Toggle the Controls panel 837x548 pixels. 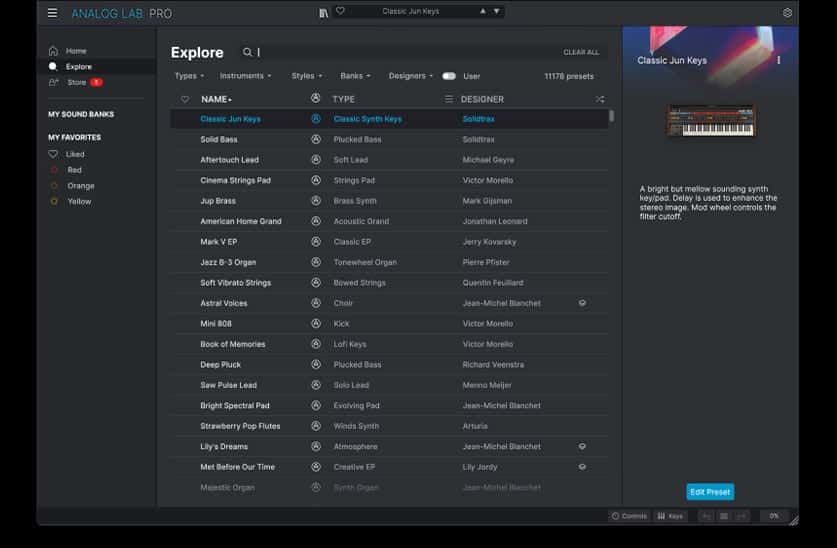click(x=629, y=516)
